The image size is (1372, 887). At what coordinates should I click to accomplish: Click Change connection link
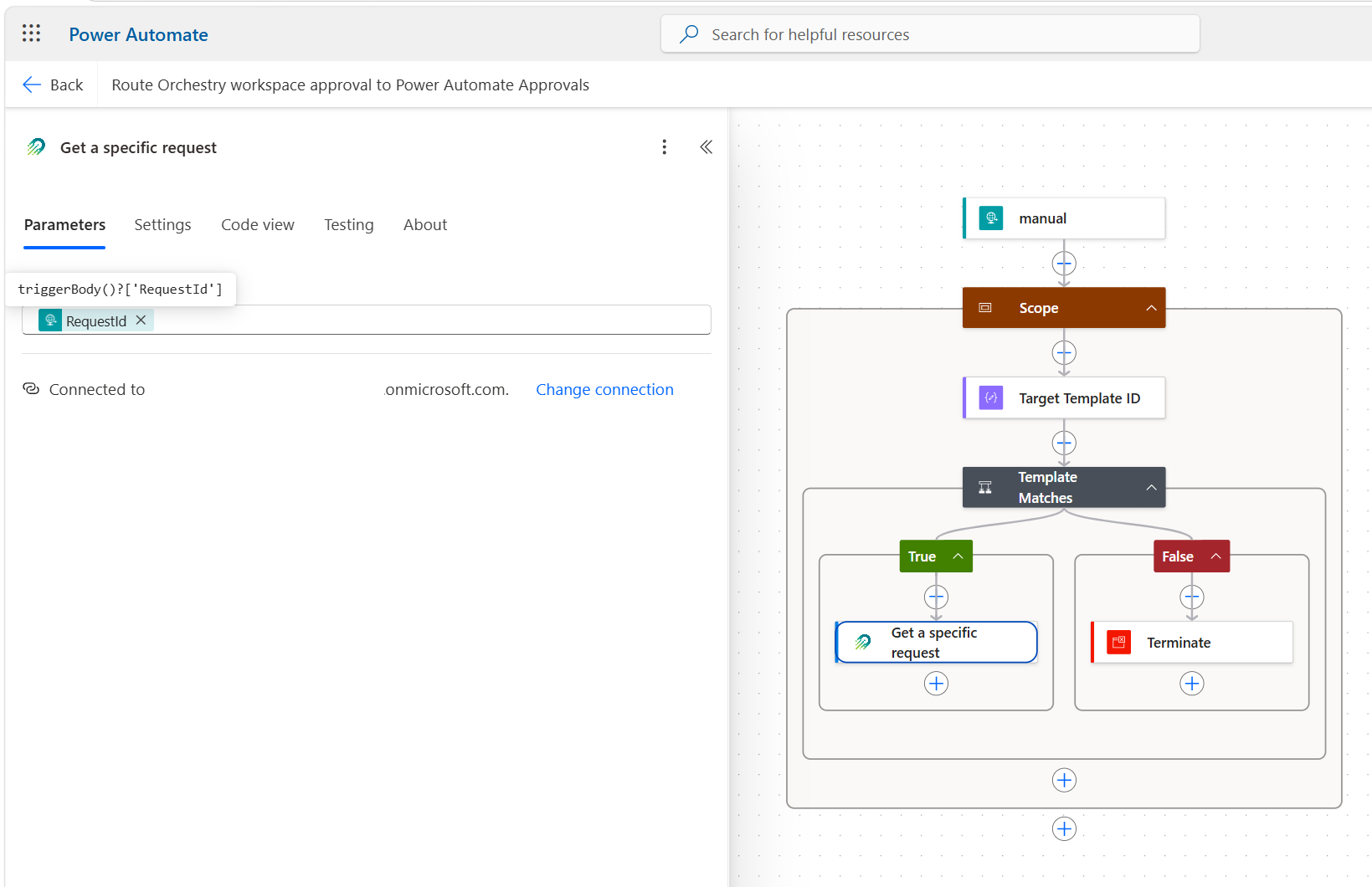pyautogui.click(x=604, y=389)
